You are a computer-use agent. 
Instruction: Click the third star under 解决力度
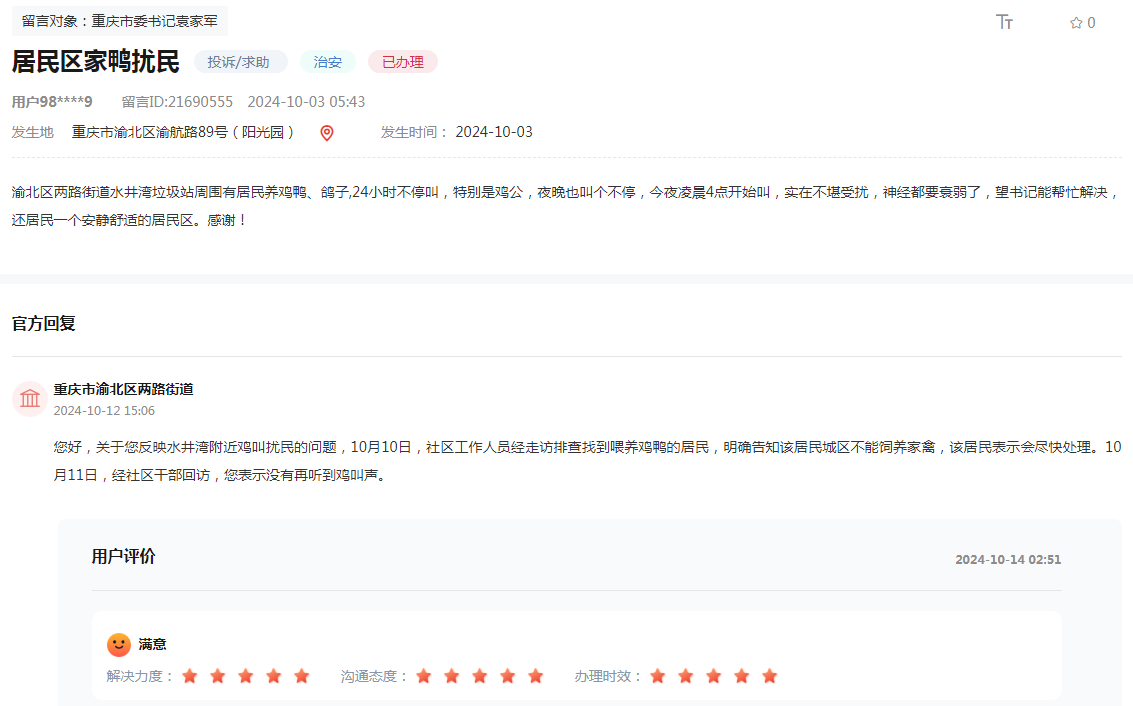tap(245, 676)
